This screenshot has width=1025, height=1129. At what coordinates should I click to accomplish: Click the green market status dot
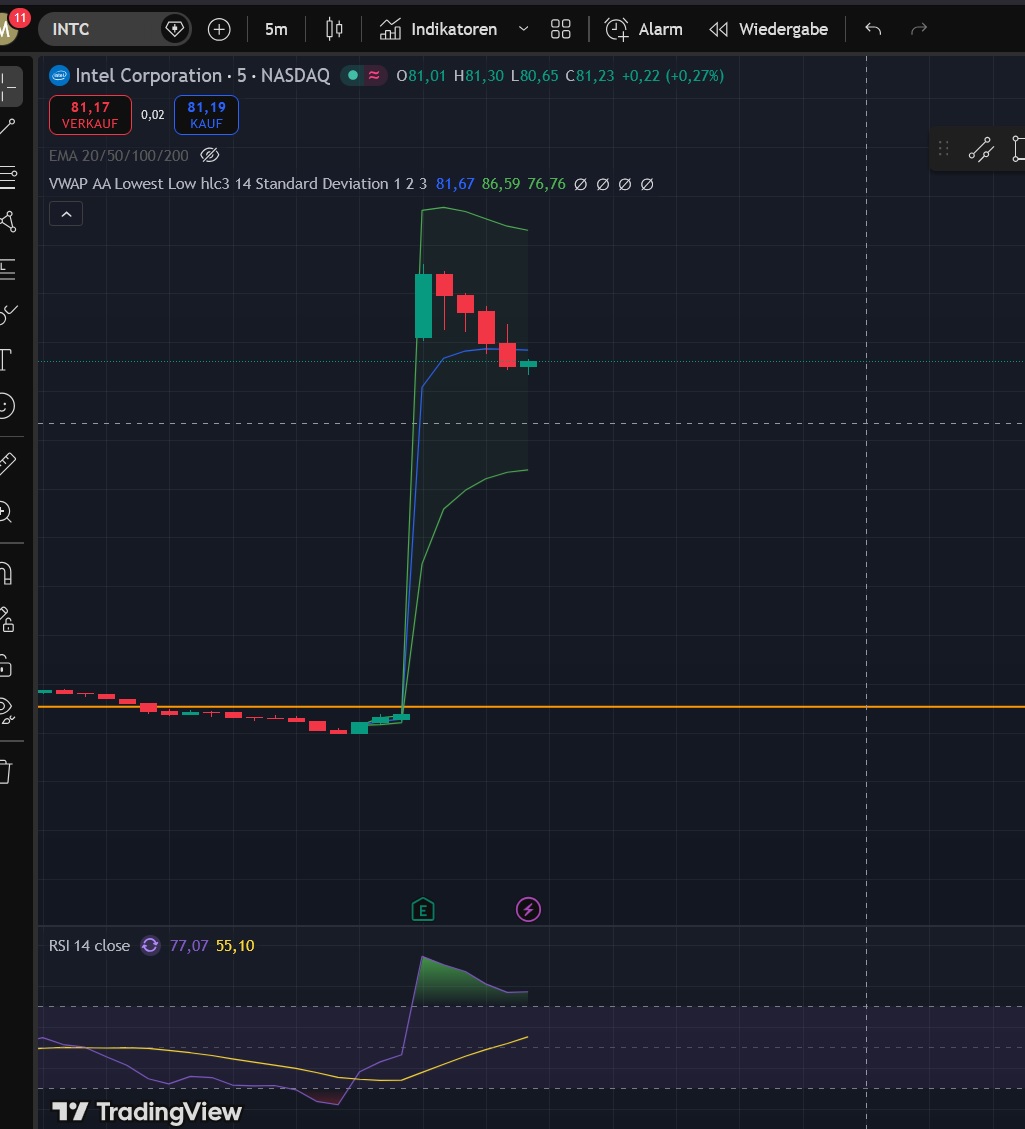353,76
